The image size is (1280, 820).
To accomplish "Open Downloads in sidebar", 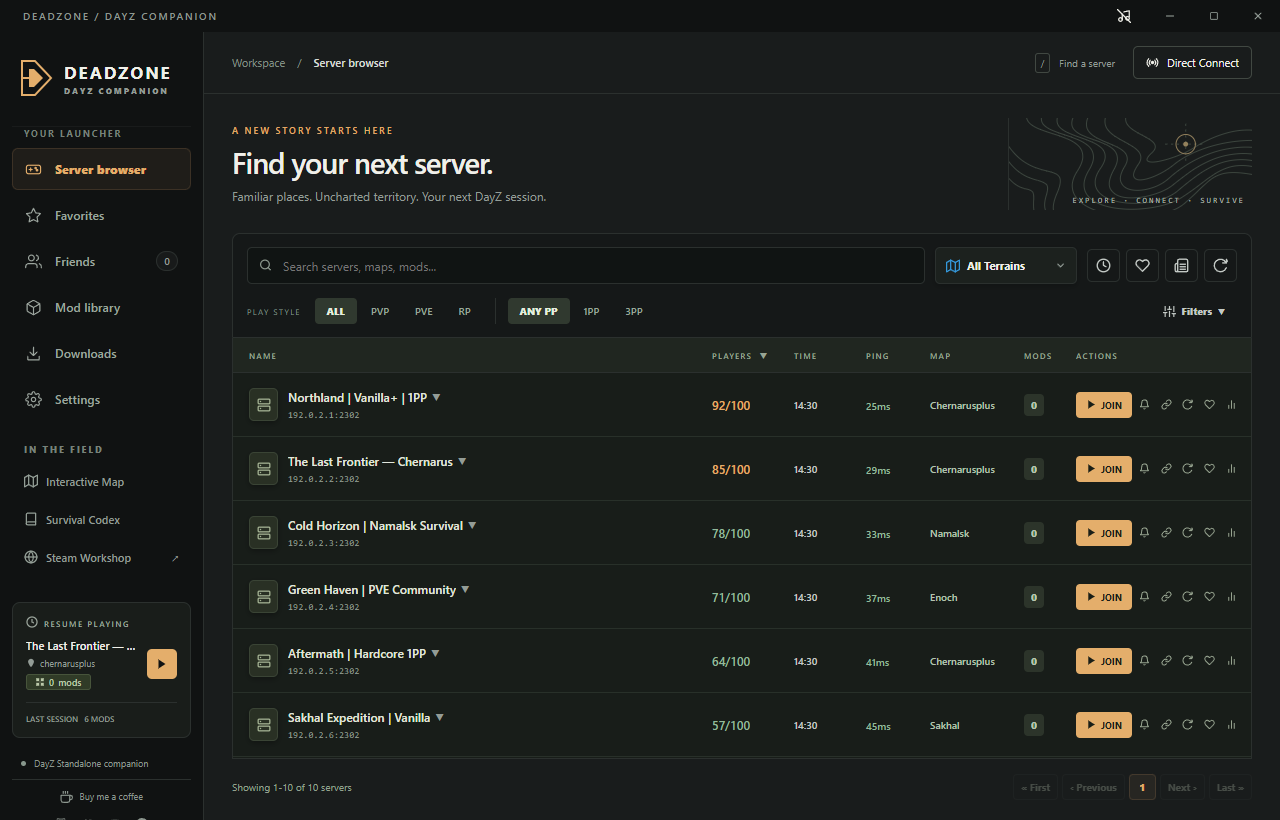I will click(101, 353).
